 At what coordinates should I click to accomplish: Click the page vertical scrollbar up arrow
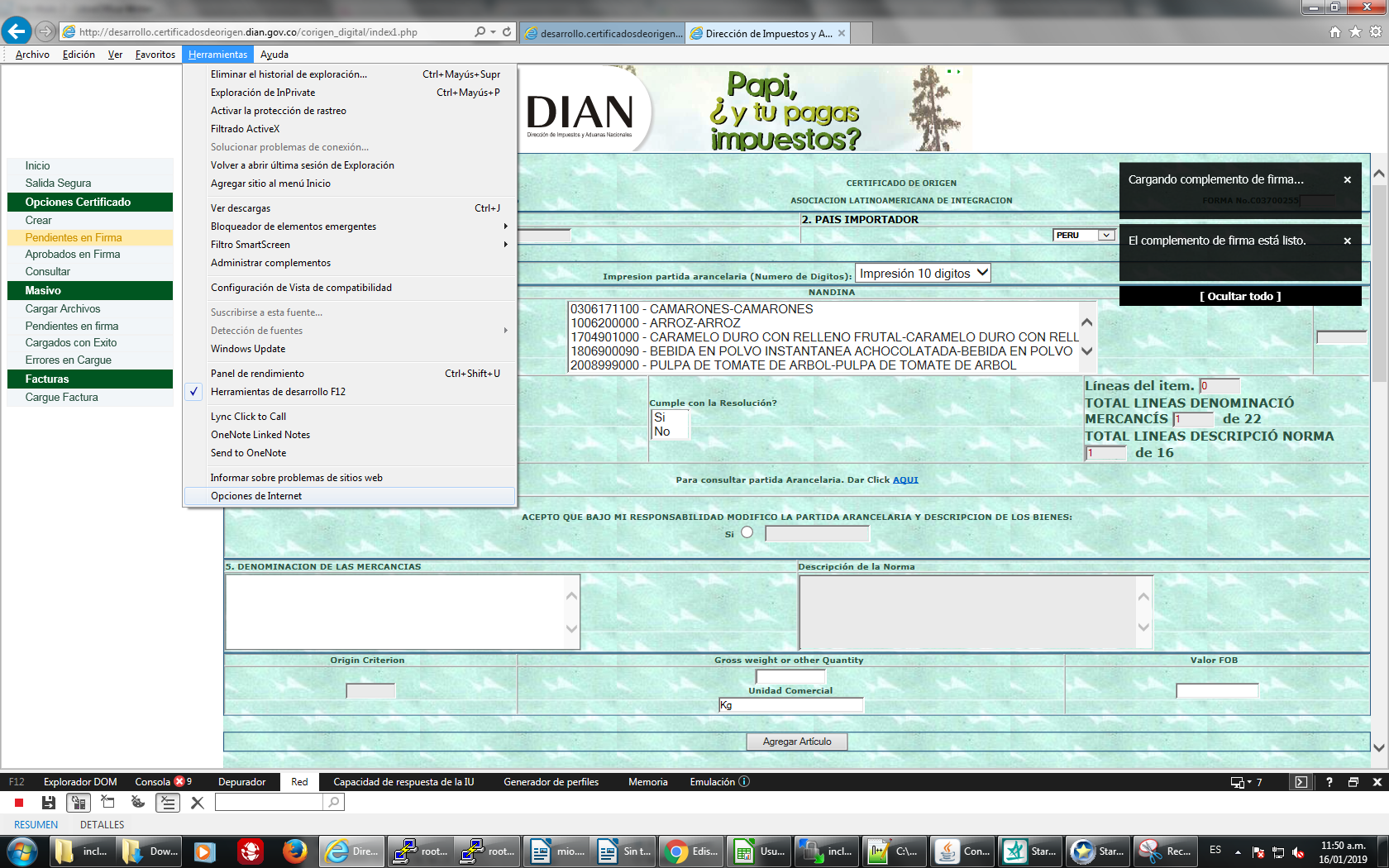point(1379,174)
